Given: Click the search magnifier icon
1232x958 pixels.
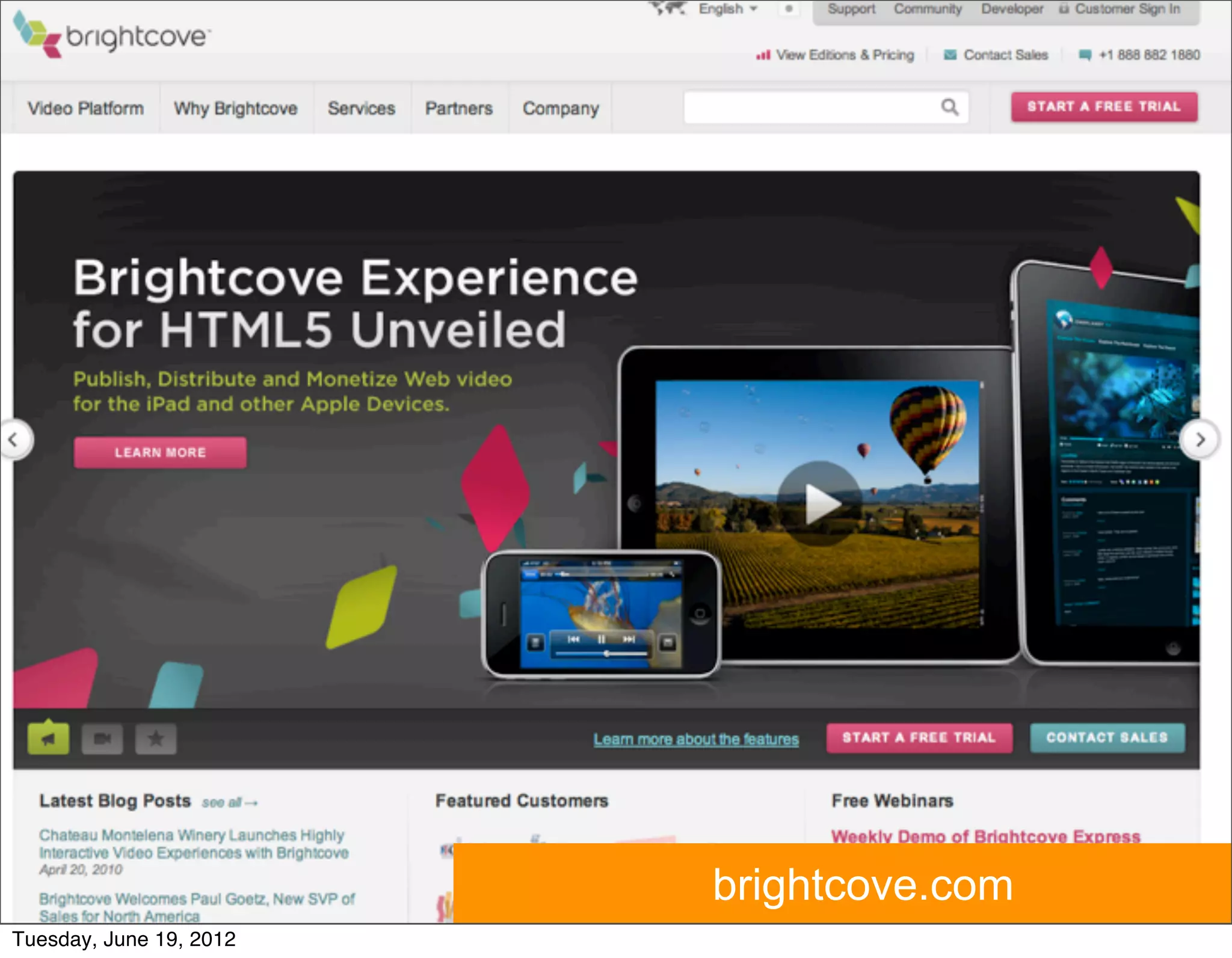Looking at the screenshot, I should pyautogui.click(x=949, y=107).
